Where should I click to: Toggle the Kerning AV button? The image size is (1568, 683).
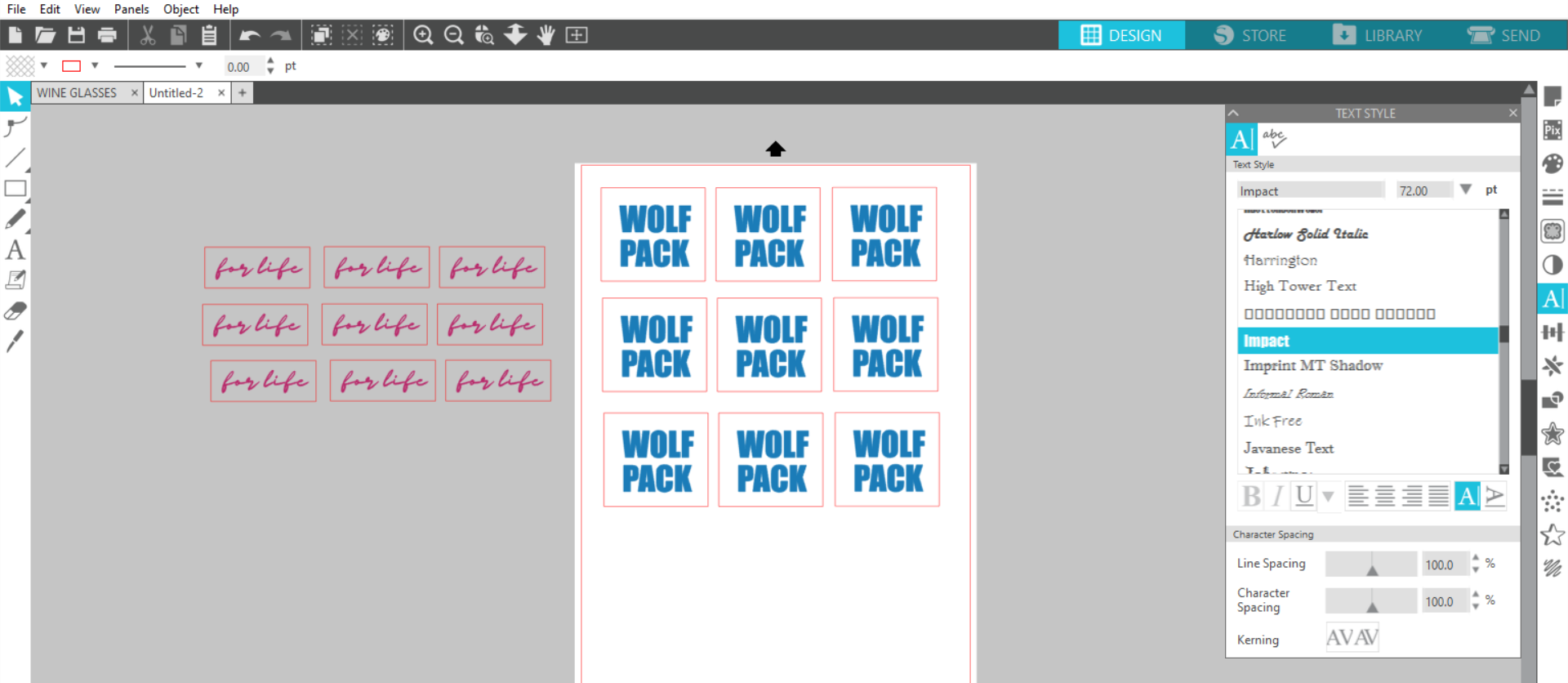1352,637
